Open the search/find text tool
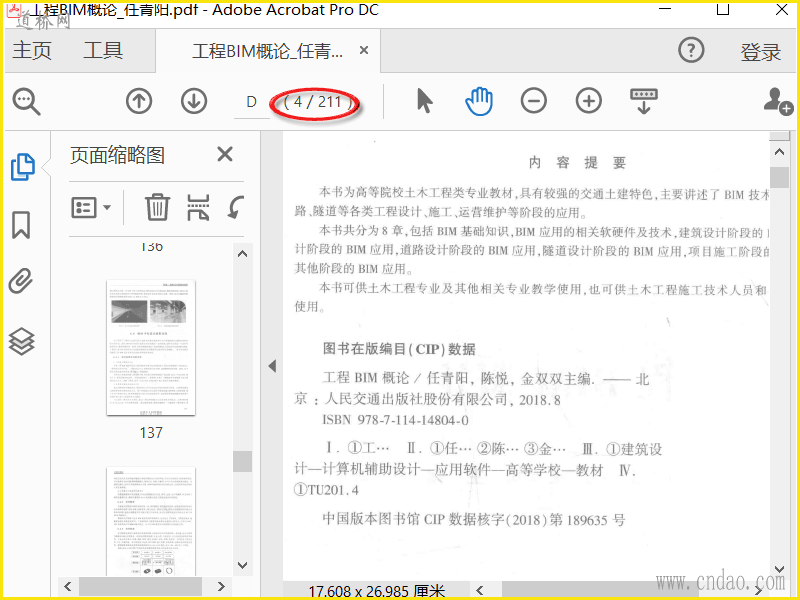 (x=26, y=102)
